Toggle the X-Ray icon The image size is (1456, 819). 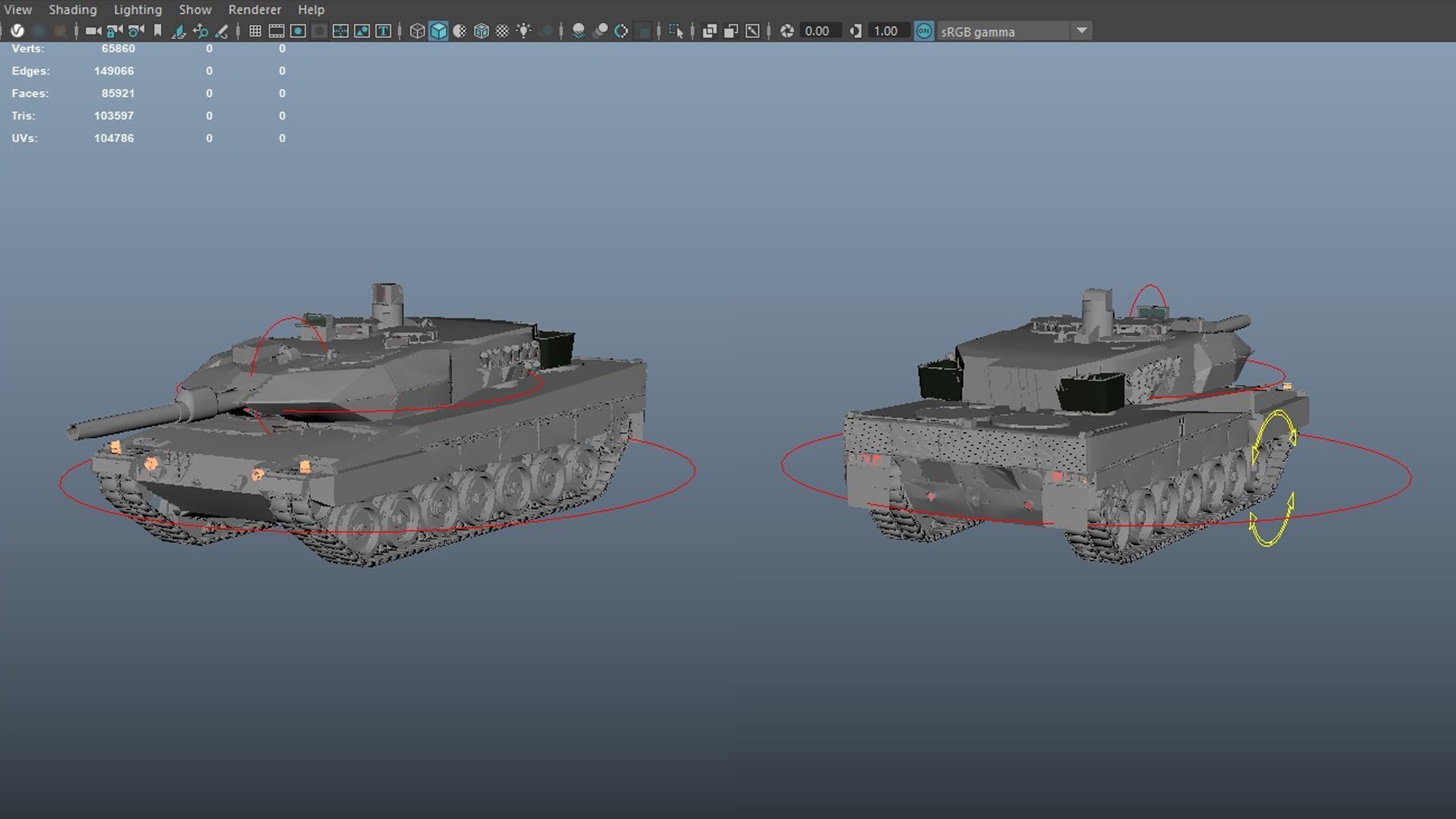710,31
